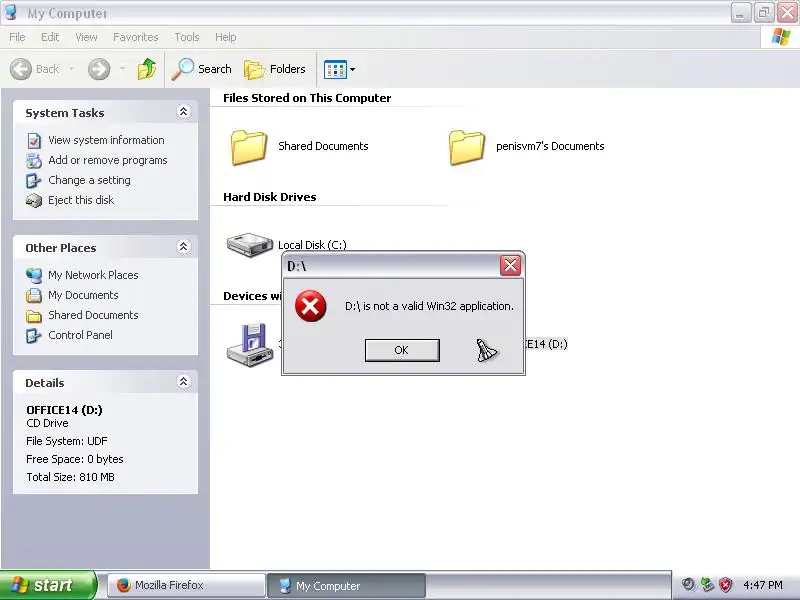This screenshot has height=600, width=800.
Task: Click My Computer taskbar button
Action: (x=346, y=585)
